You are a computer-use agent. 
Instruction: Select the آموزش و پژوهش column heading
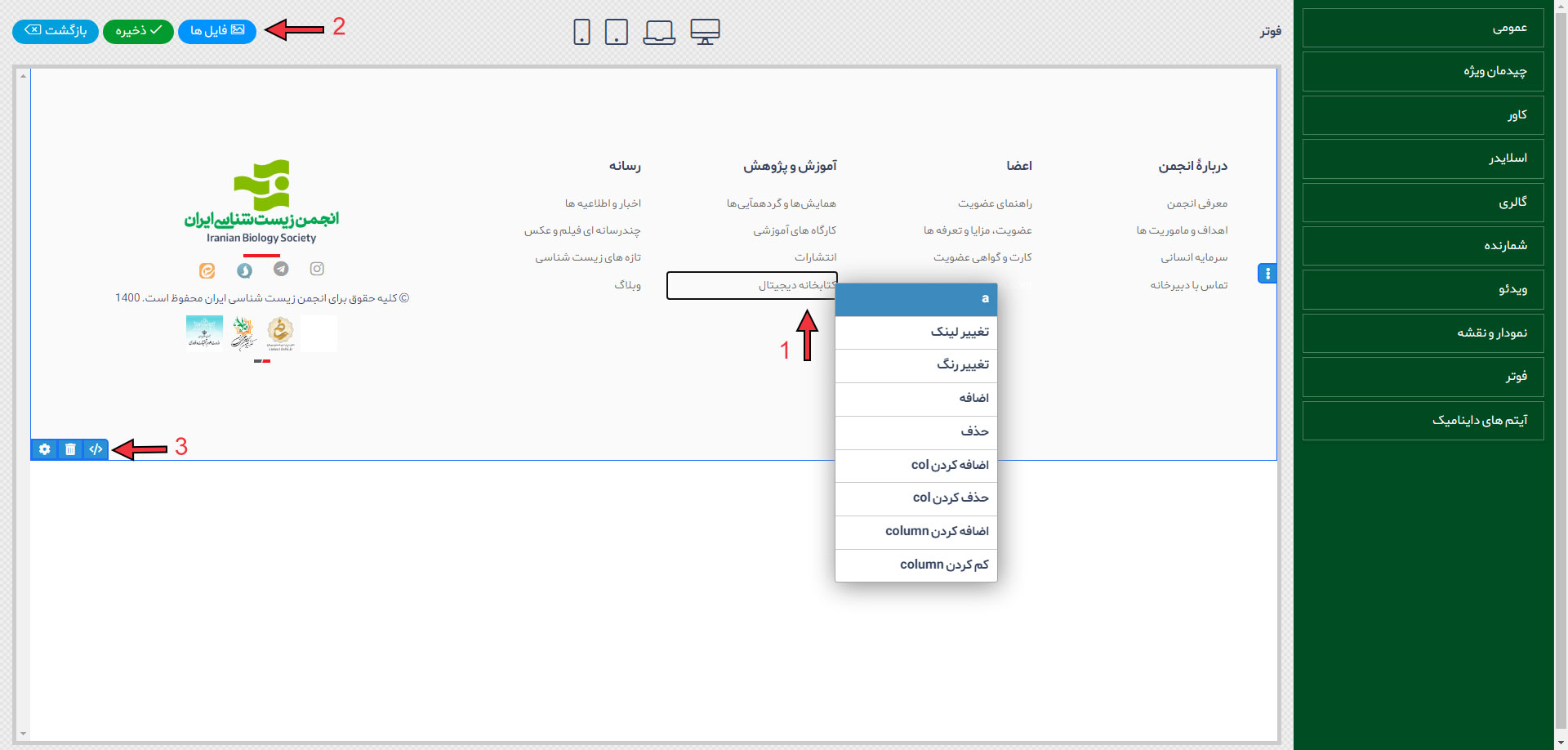[x=790, y=167]
